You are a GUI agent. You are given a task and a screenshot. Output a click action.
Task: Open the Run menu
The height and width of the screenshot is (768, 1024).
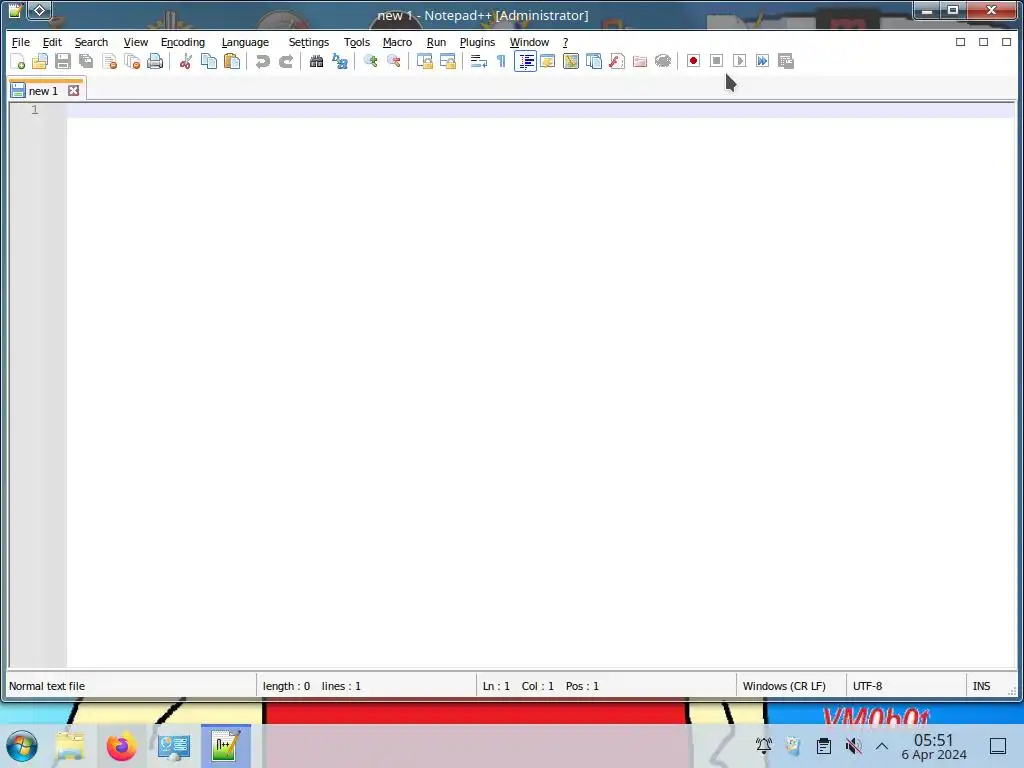click(436, 42)
